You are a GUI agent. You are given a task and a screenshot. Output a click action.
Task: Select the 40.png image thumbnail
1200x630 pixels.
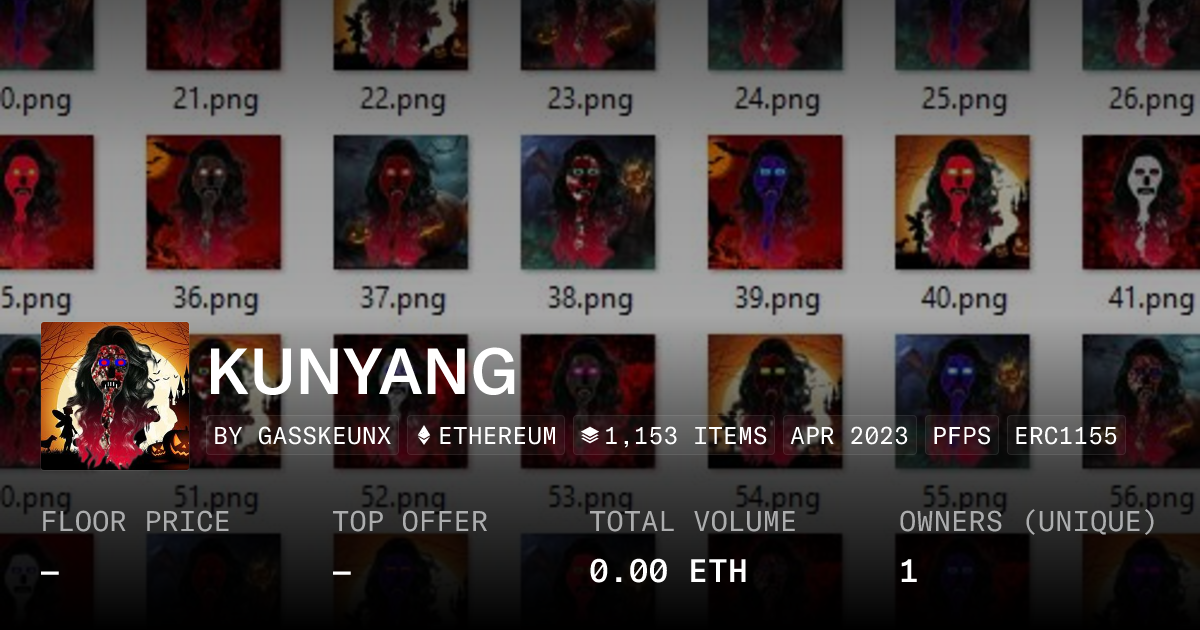pos(962,202)
